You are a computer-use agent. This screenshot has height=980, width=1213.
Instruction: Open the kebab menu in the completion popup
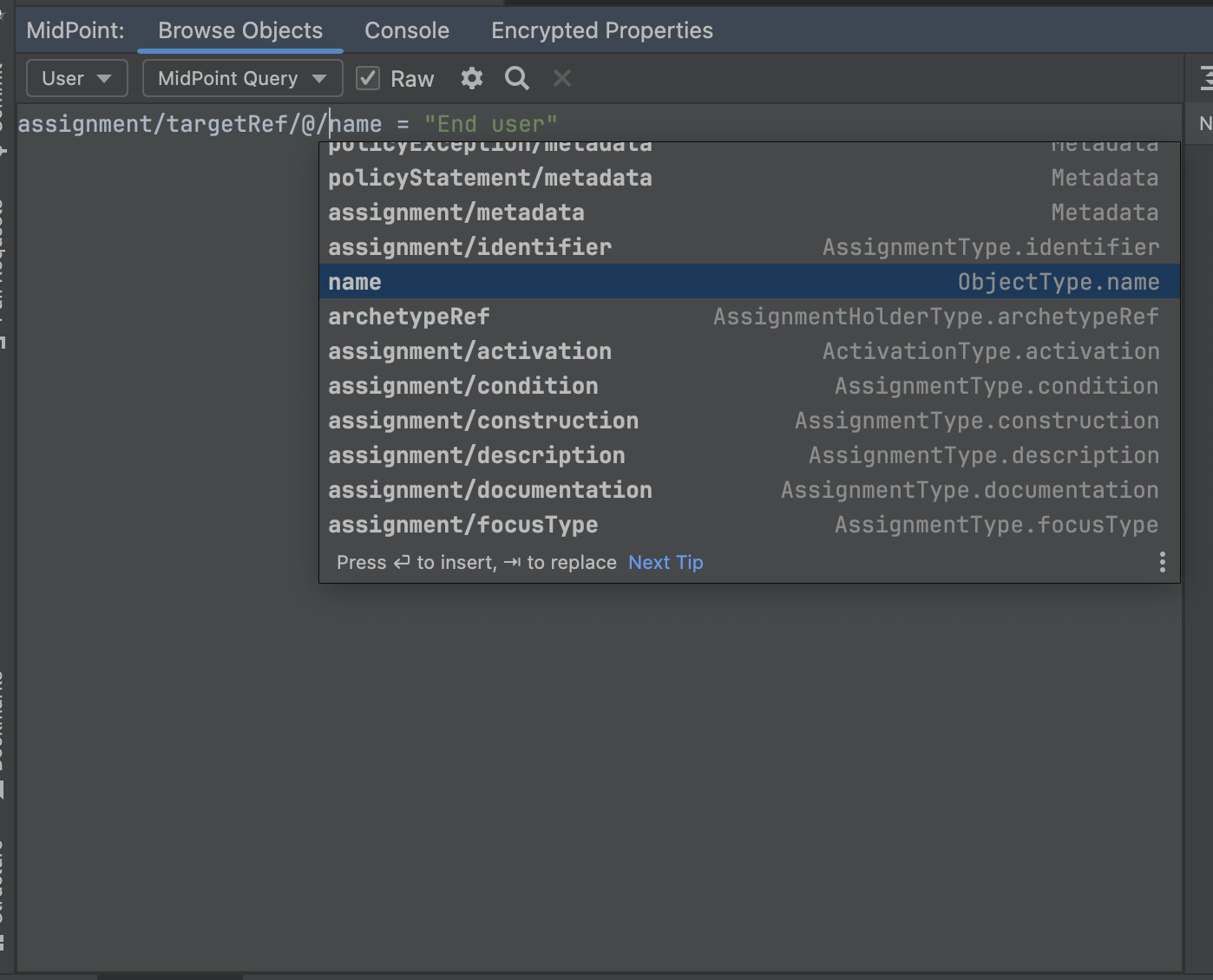(1162, 562)
